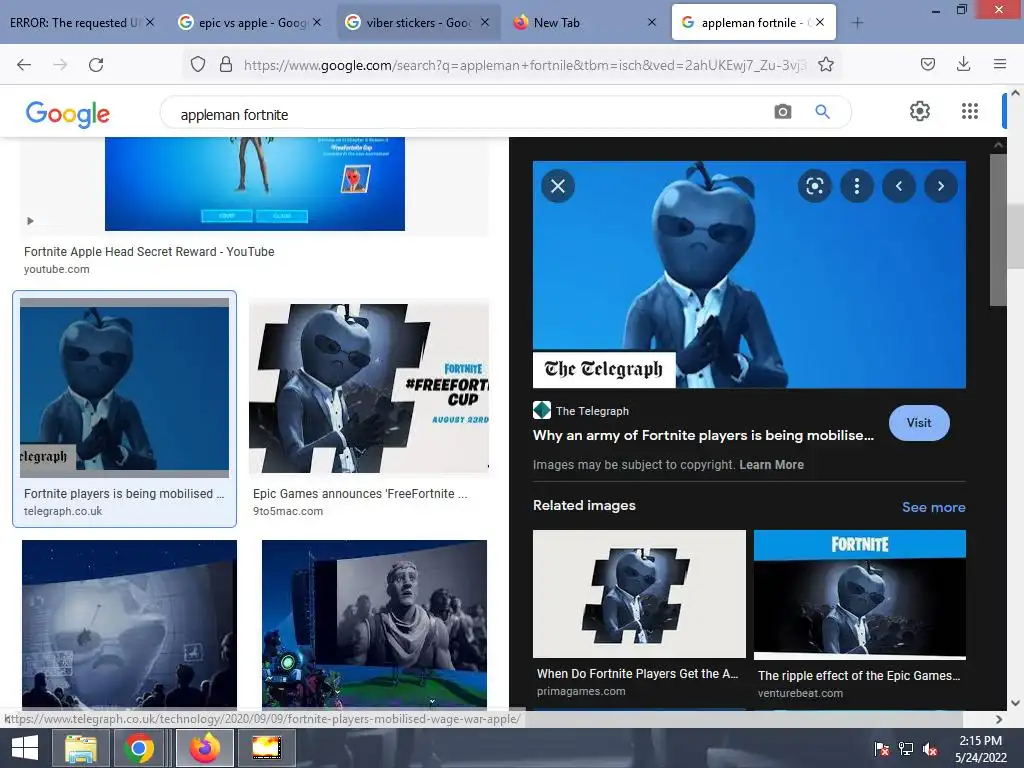Launch Chrome from taskbar
The height and width of the screenshot is (768, 1024).
point(138,748)
